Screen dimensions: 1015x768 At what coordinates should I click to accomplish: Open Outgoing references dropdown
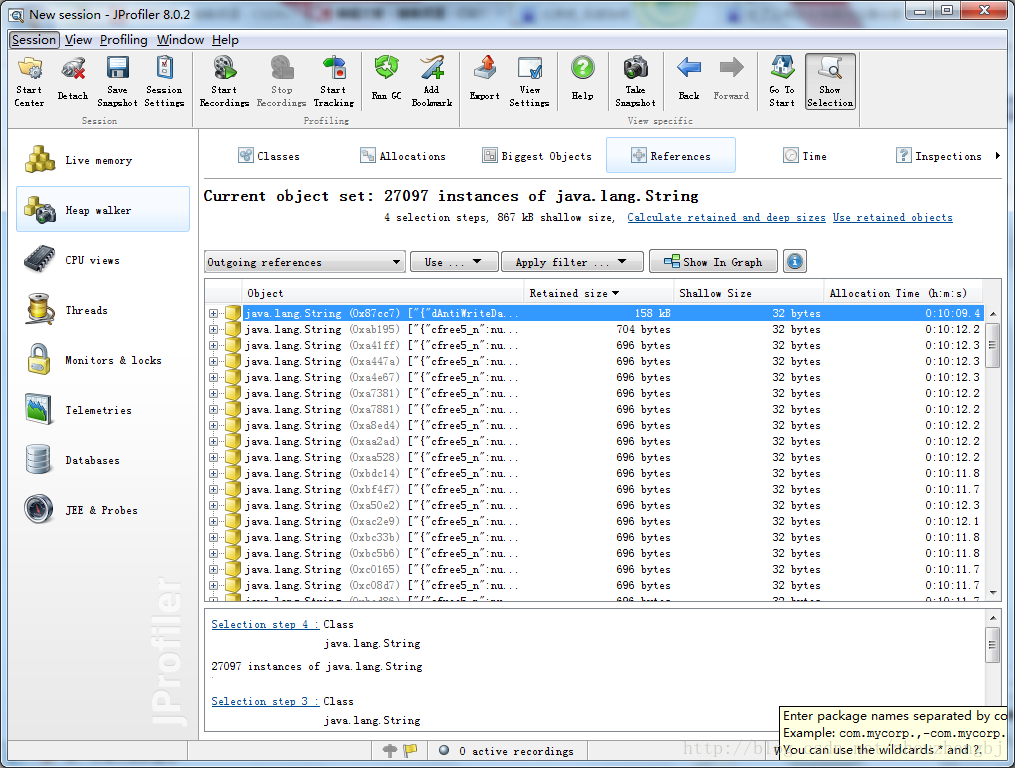pos(305,262)
